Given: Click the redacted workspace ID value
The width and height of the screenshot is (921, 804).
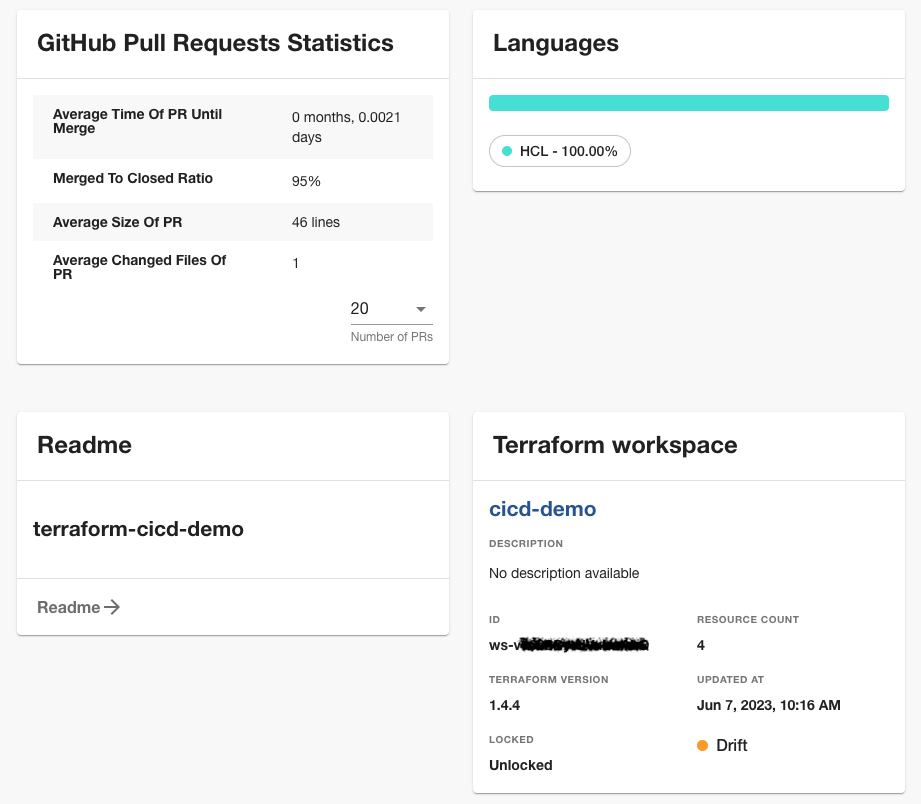Looking at the screenshot, I should tap(568, 645).
